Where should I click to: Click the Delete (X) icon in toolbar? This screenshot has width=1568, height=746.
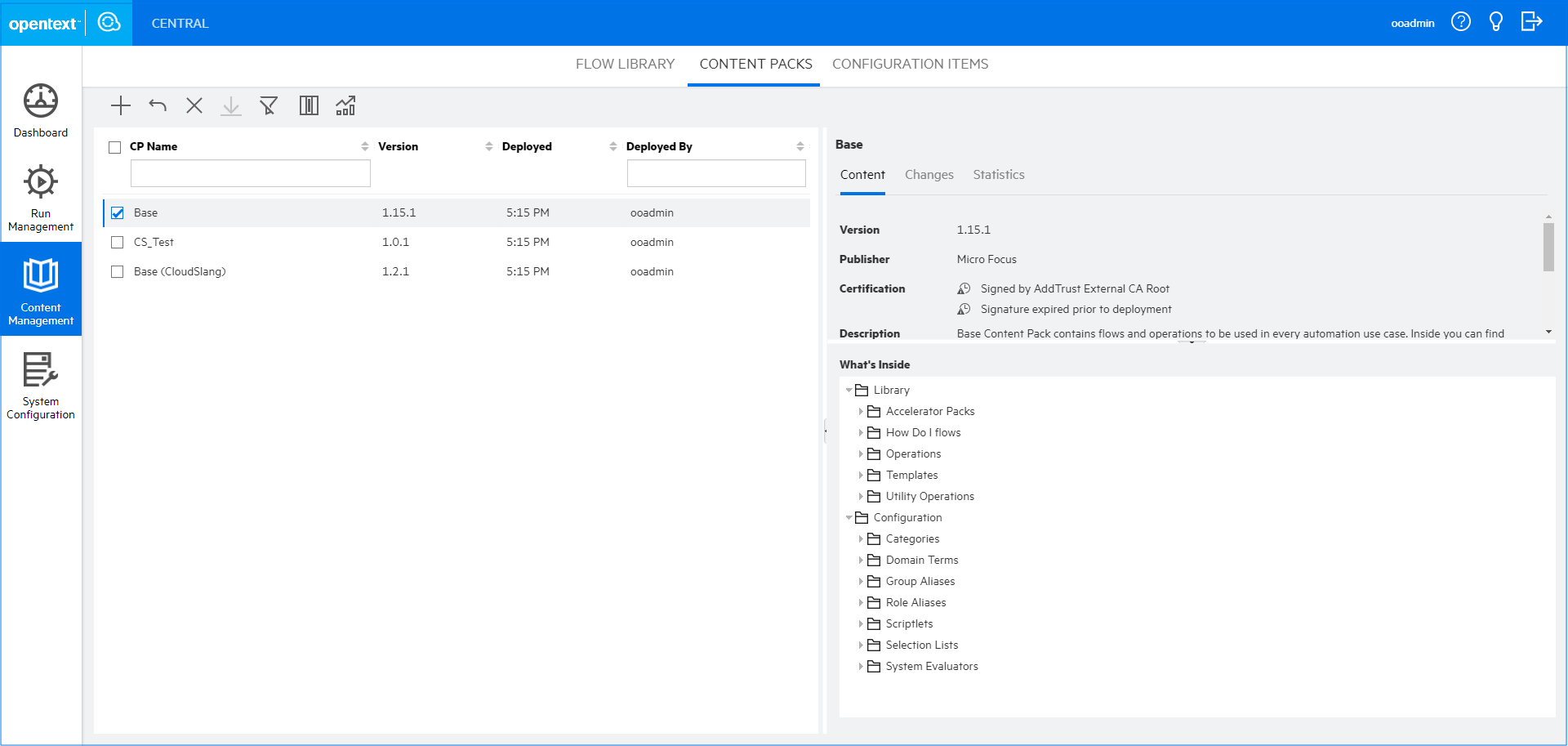(194, 105)
